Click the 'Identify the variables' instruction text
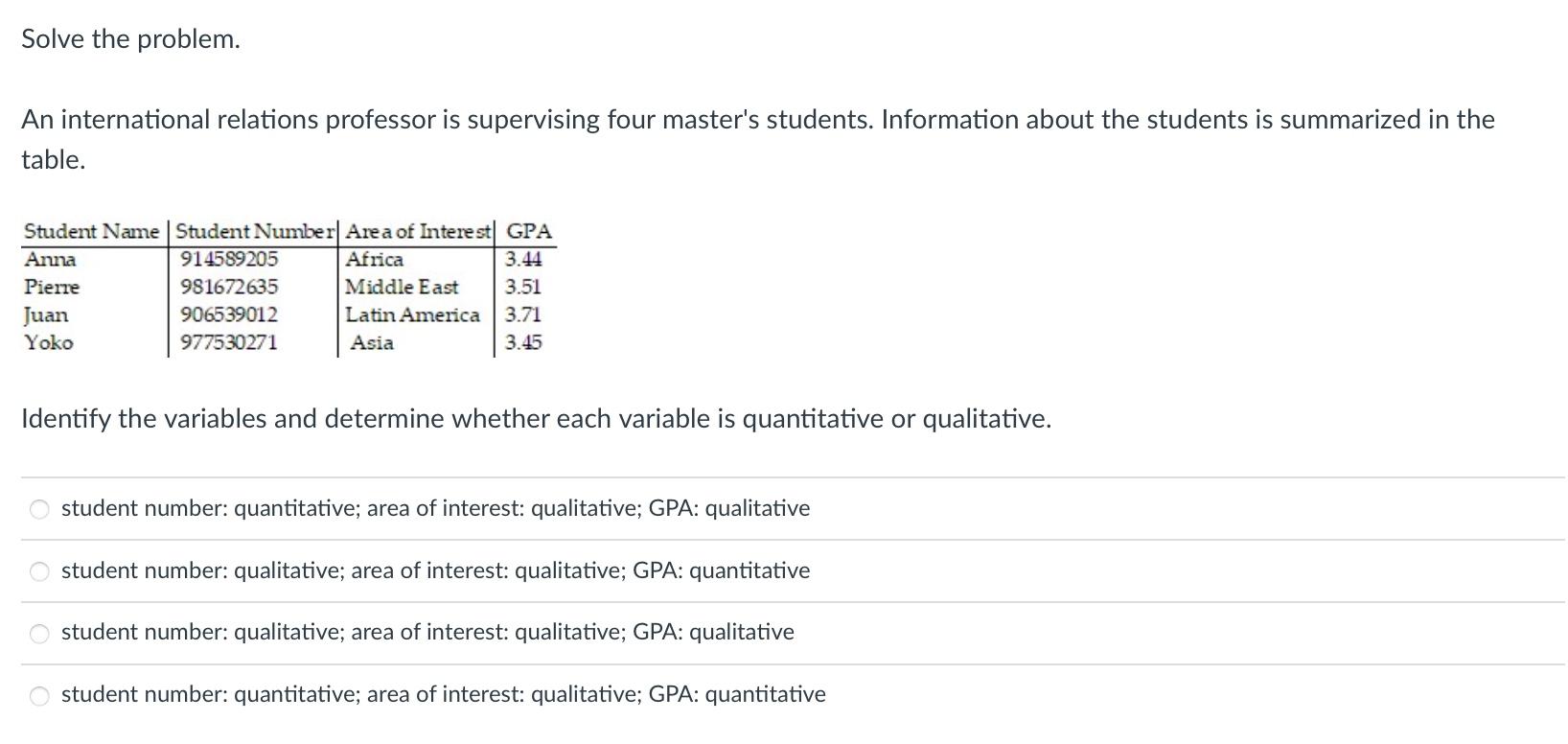Image resolution: width=1568 pixels, height=744 pixels. point(537,419)
